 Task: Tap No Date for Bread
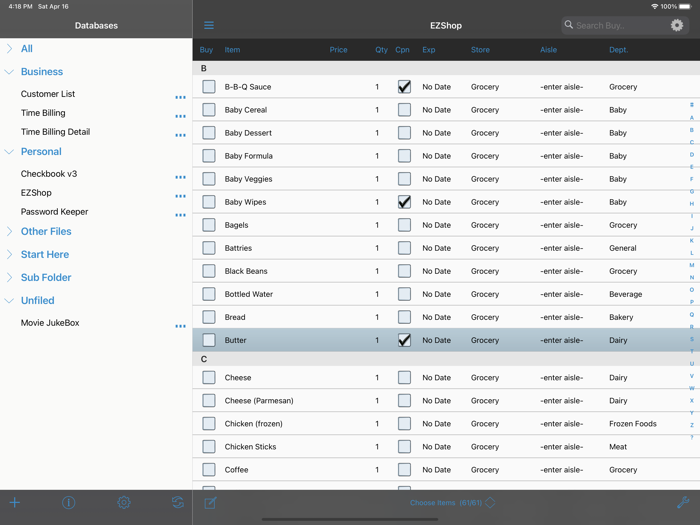437,317
